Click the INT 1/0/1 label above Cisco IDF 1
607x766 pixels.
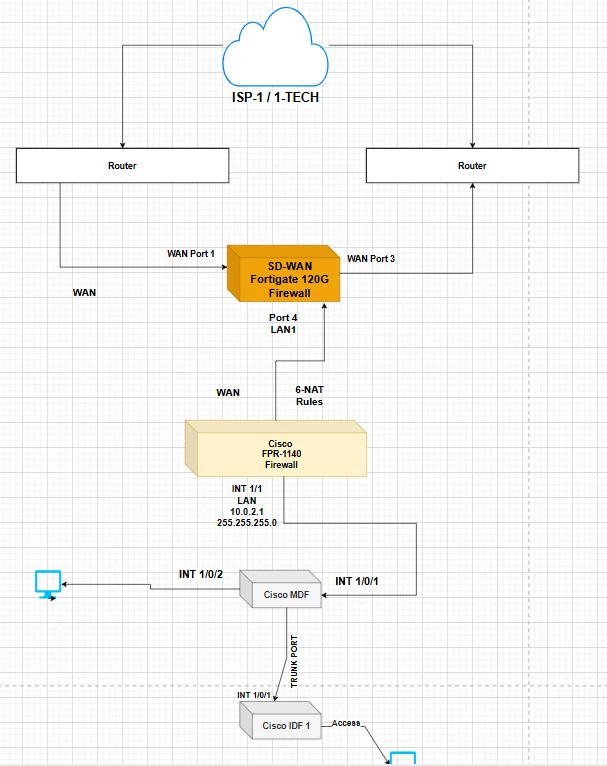tap(254, 695)
